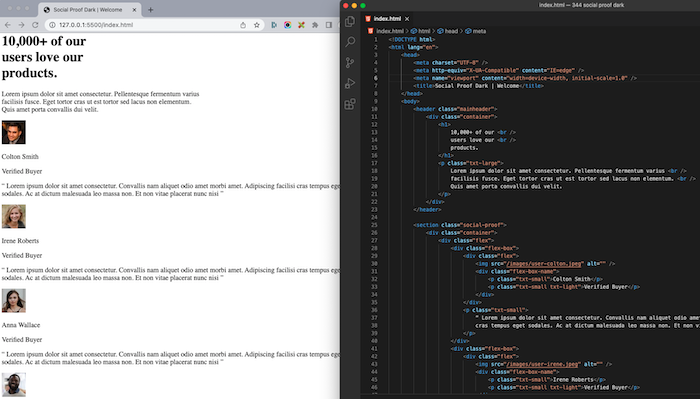Click 'Verified Buyer' under Anna Wallace
700x399 pixels.
pyautogui.click(x=22, y=340)
